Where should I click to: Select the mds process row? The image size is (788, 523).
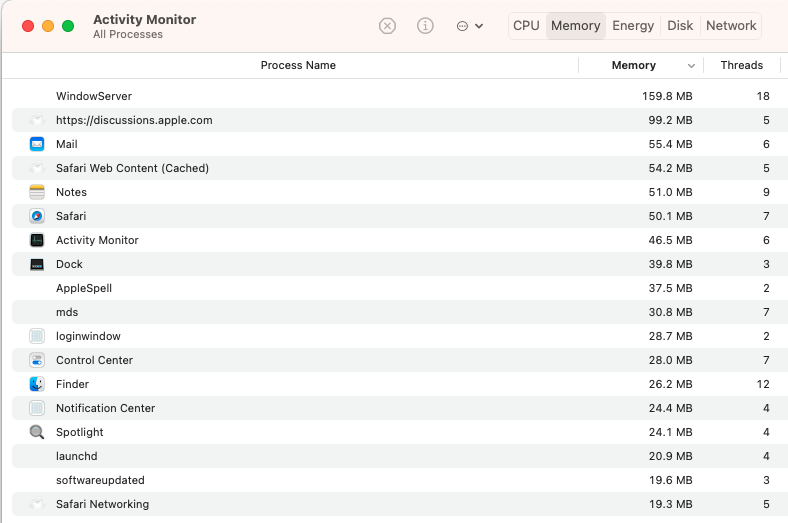click(x=400, y=312)
